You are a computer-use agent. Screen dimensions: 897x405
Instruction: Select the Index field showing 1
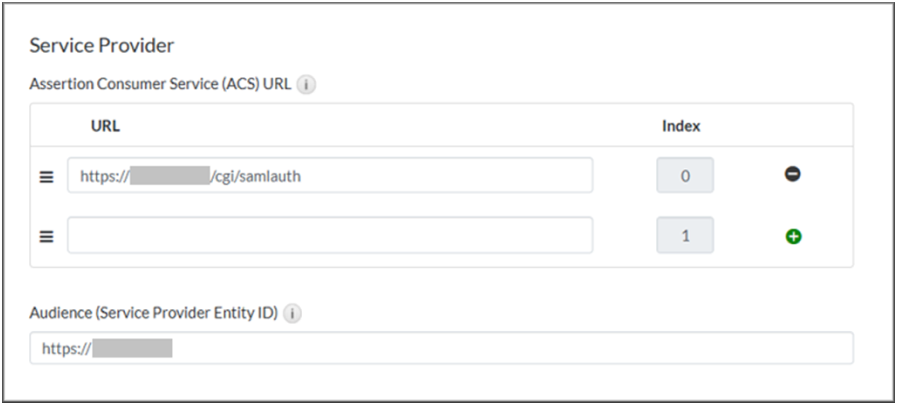pyautogui.click(x=685, y=236)
